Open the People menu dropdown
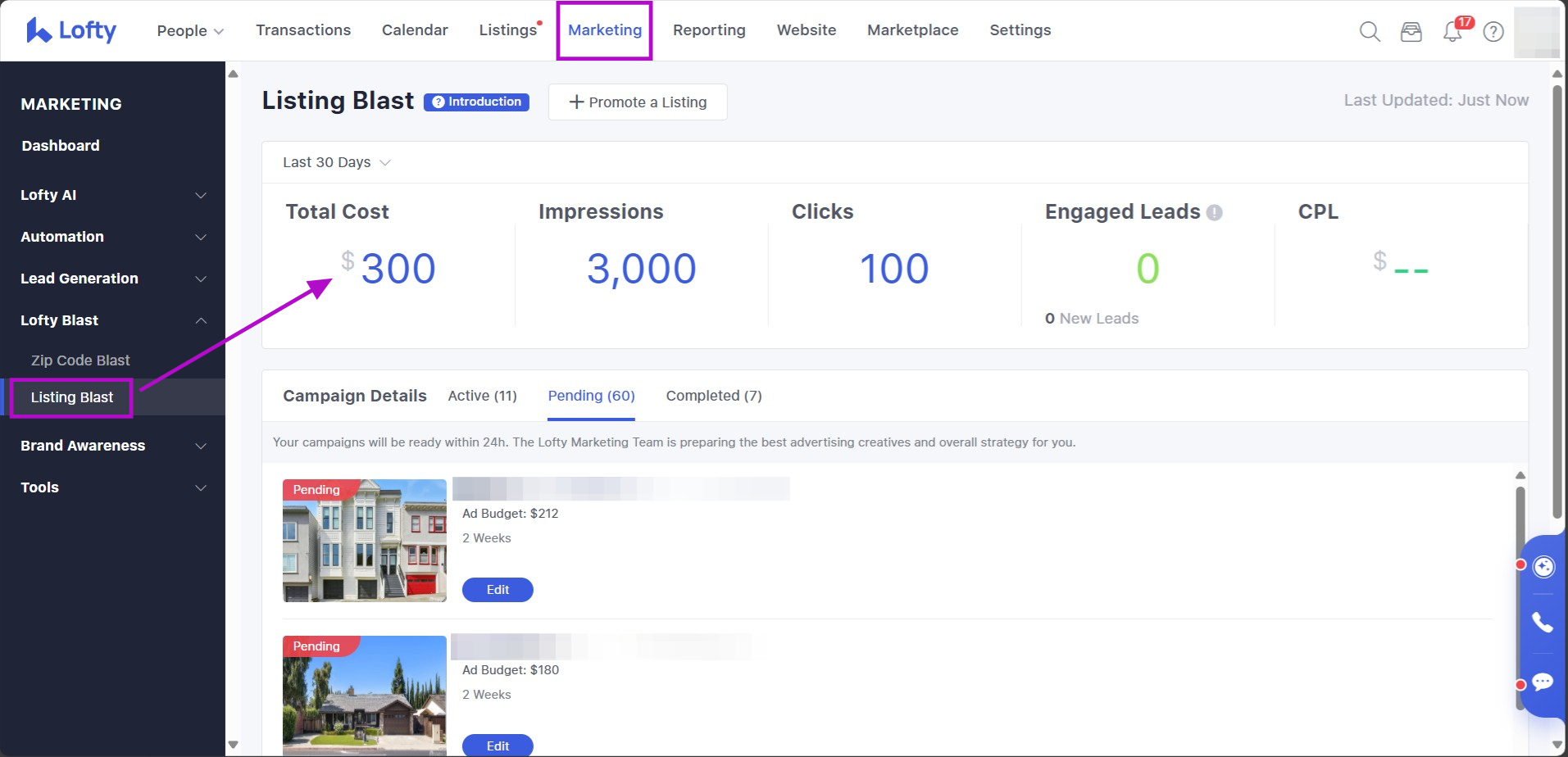 point(190,30)
